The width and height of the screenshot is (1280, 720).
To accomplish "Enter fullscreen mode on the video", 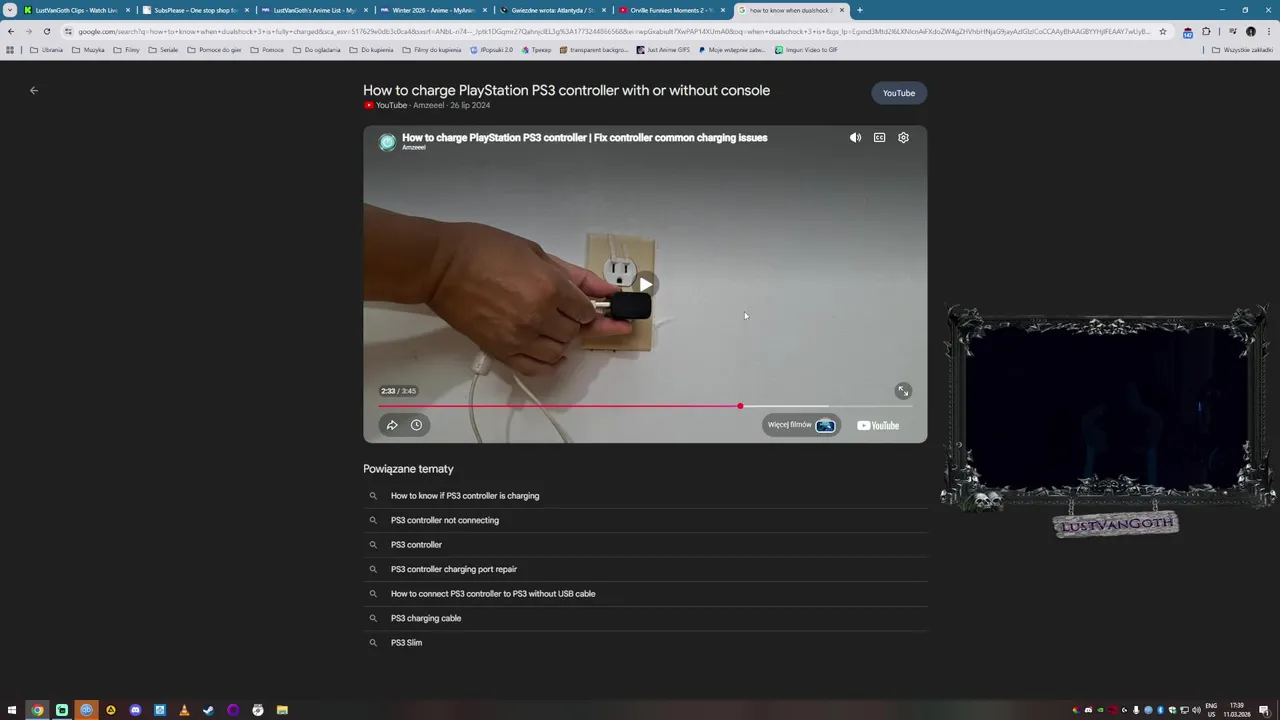I will (903, 391).
